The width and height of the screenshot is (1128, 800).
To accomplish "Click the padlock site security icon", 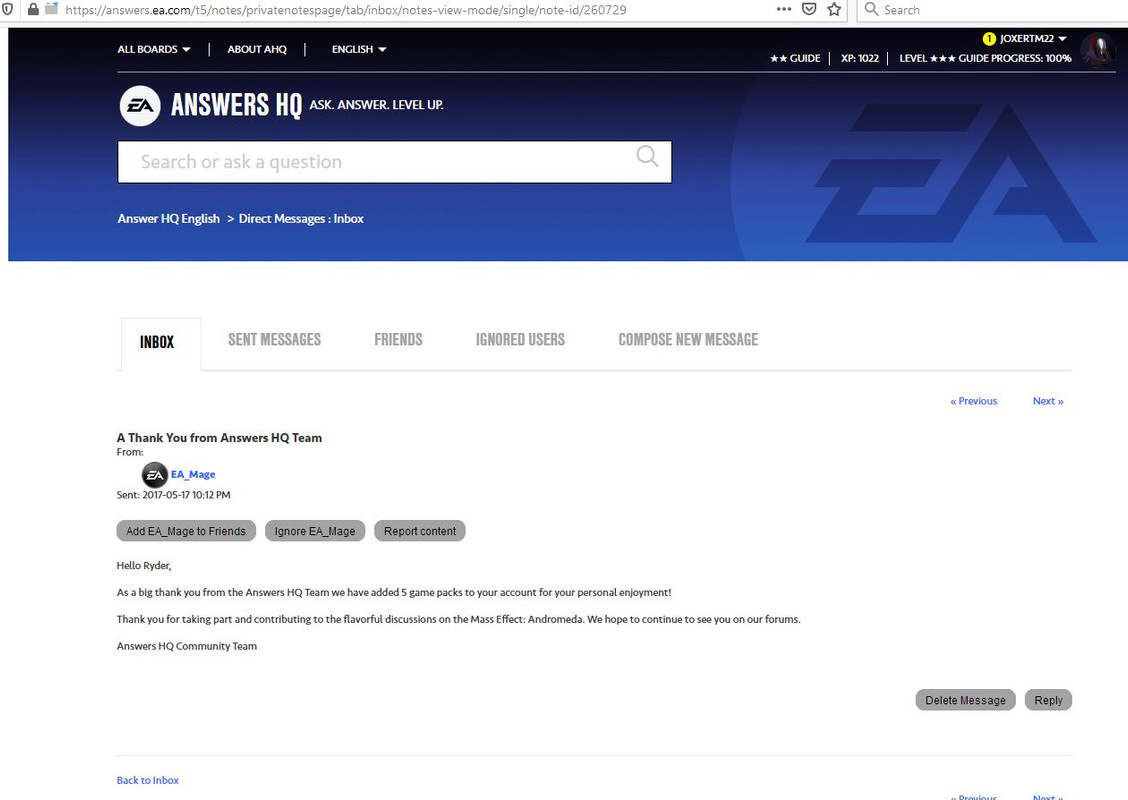I will (x=33, y=9).
